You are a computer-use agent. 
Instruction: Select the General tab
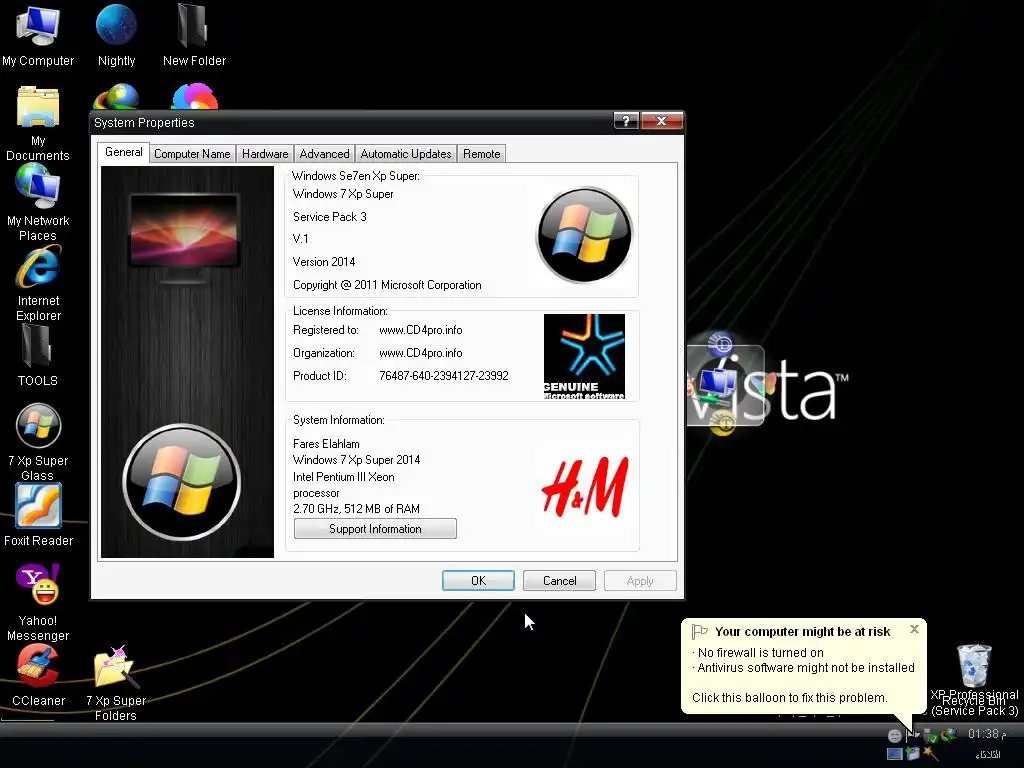click(x=123, y=152)
